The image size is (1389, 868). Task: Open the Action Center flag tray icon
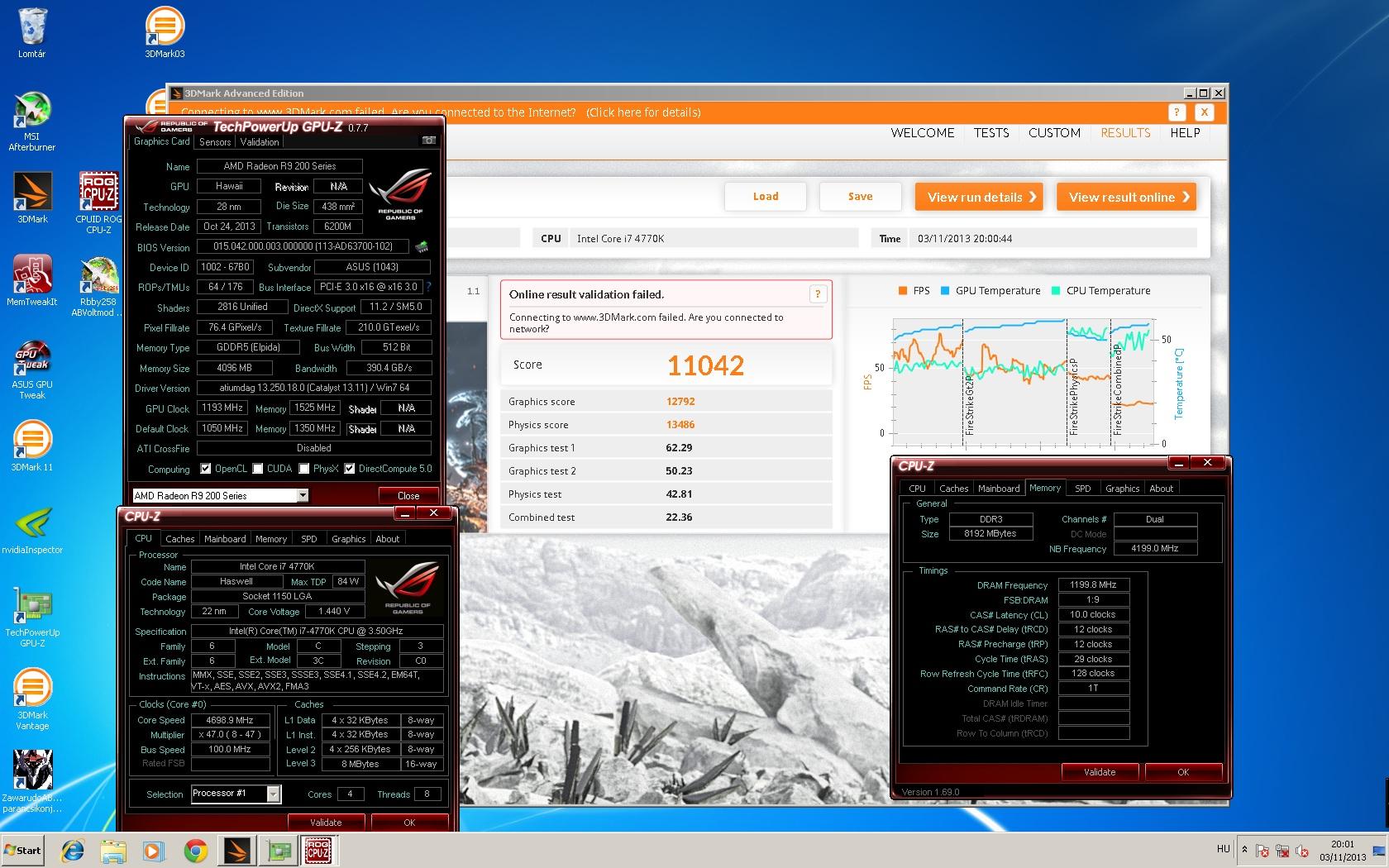pos(1263,850)
